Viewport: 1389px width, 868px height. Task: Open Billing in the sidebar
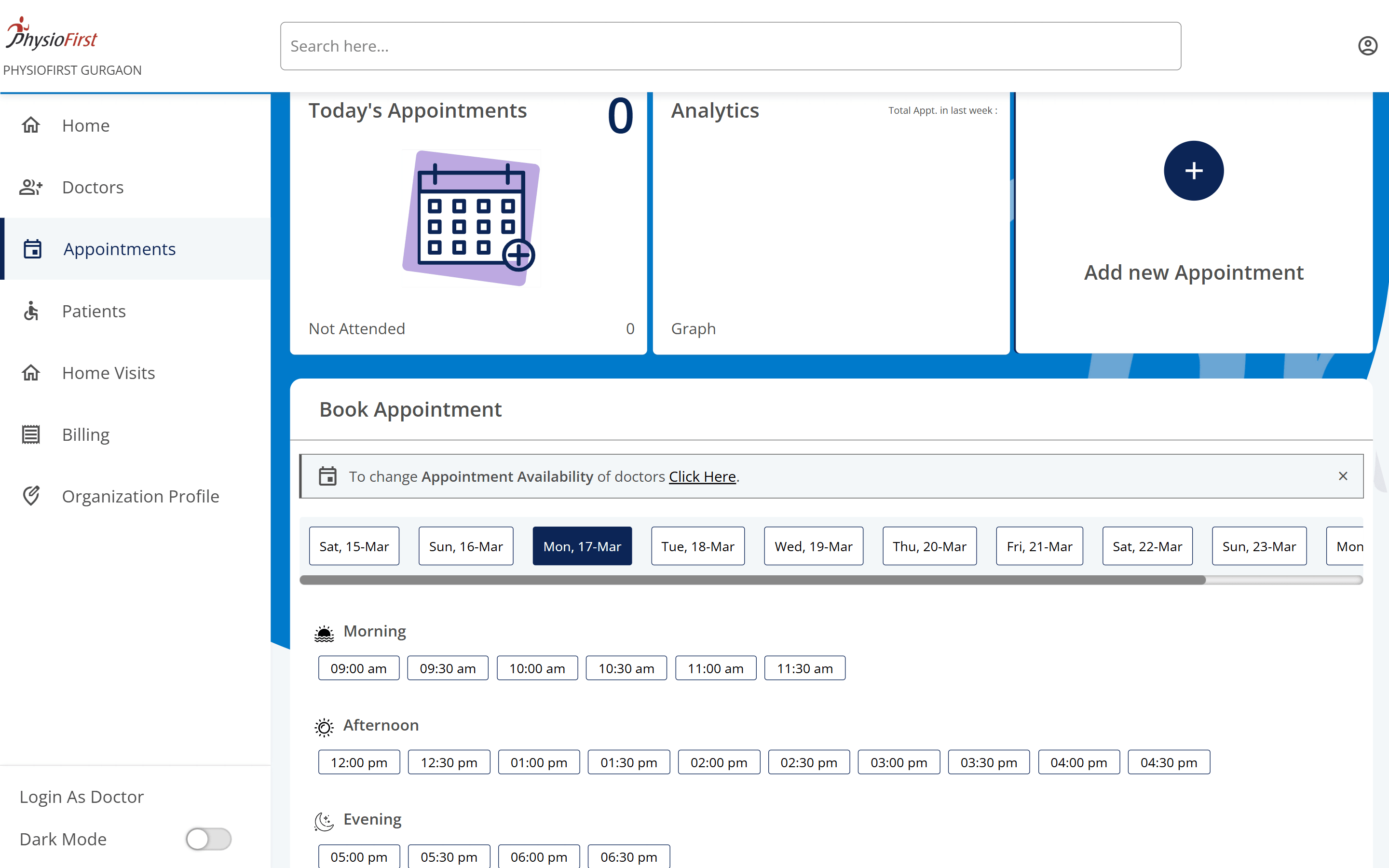coord(136,434)
